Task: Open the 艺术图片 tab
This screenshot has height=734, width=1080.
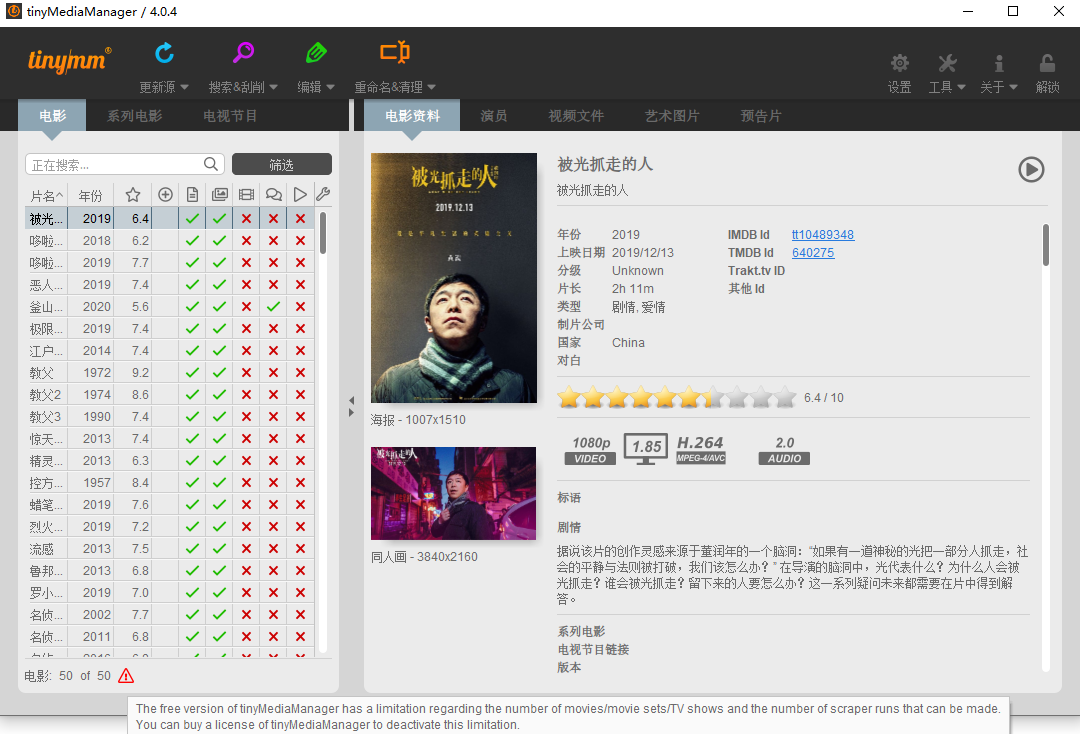Action: [x=672, y=116]
